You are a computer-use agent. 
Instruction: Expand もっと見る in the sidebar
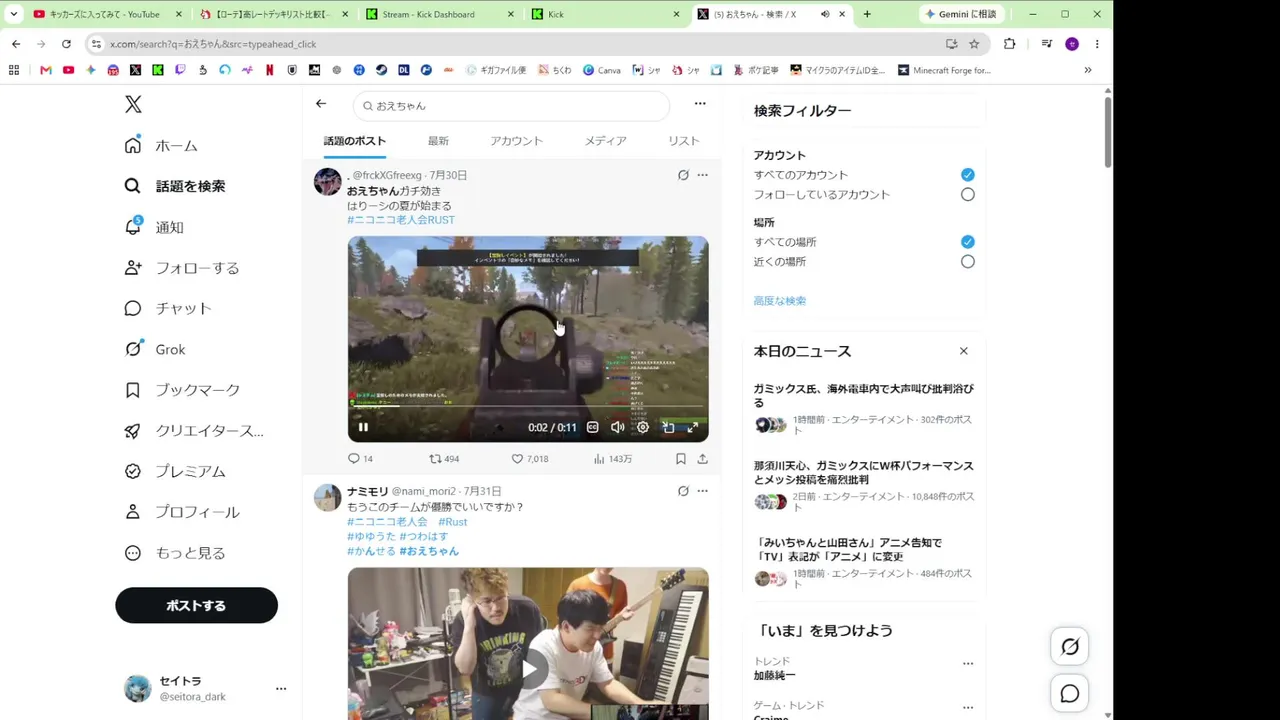coord(175,553)
